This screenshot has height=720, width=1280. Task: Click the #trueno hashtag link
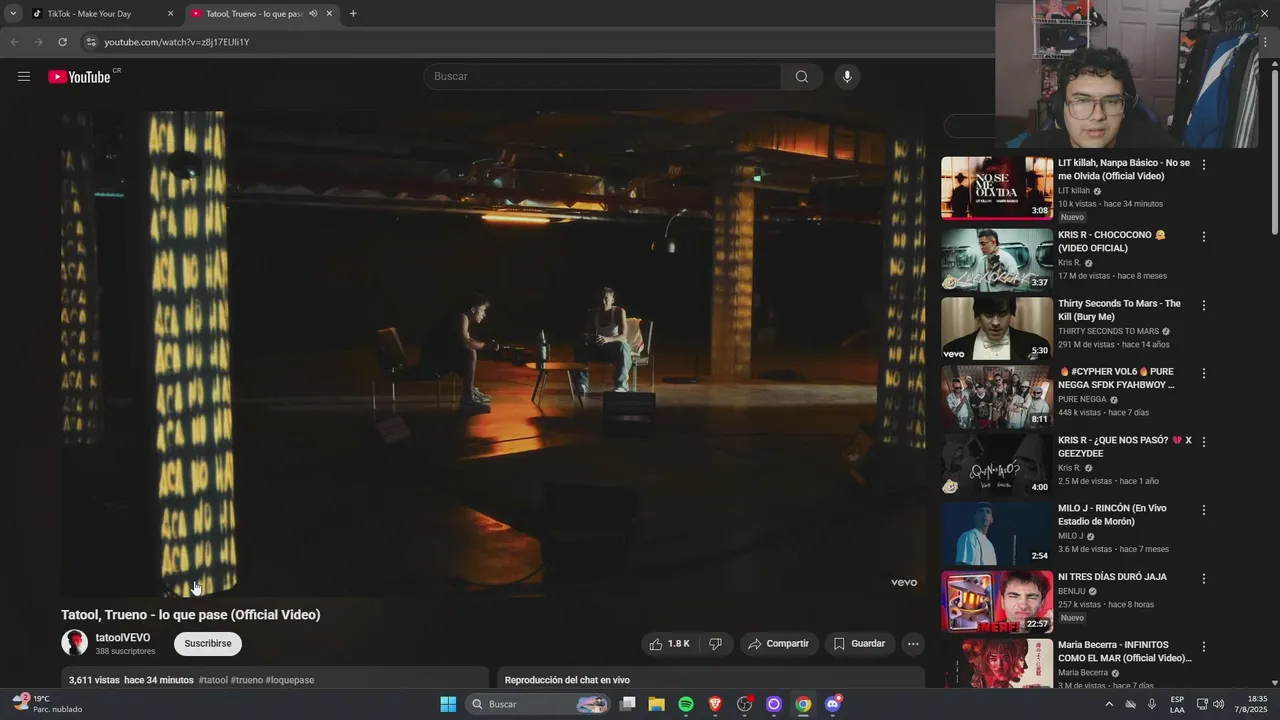pyautogui.click(x=246, y=680)
